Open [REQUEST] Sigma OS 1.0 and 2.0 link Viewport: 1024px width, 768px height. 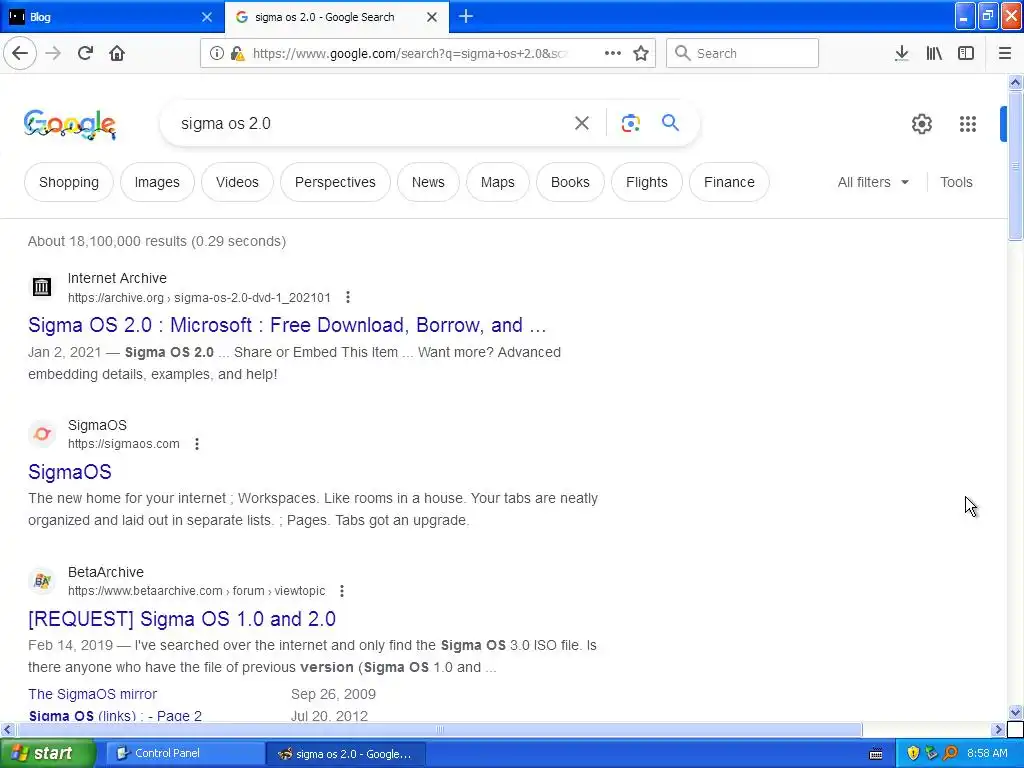[x=182, y=618]
